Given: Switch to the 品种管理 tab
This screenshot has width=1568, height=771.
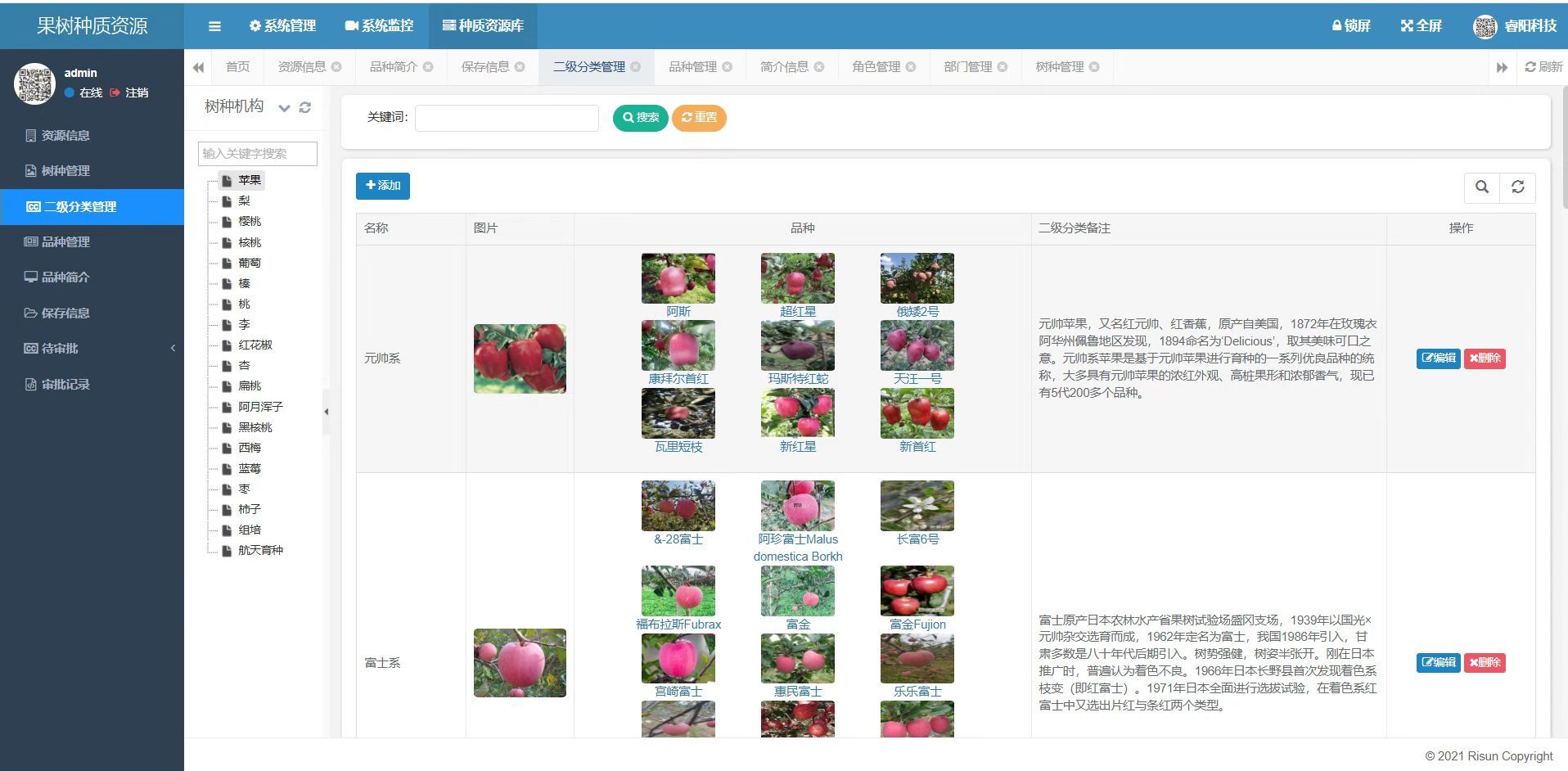Looking at the screenshot, I should point(692,67).
